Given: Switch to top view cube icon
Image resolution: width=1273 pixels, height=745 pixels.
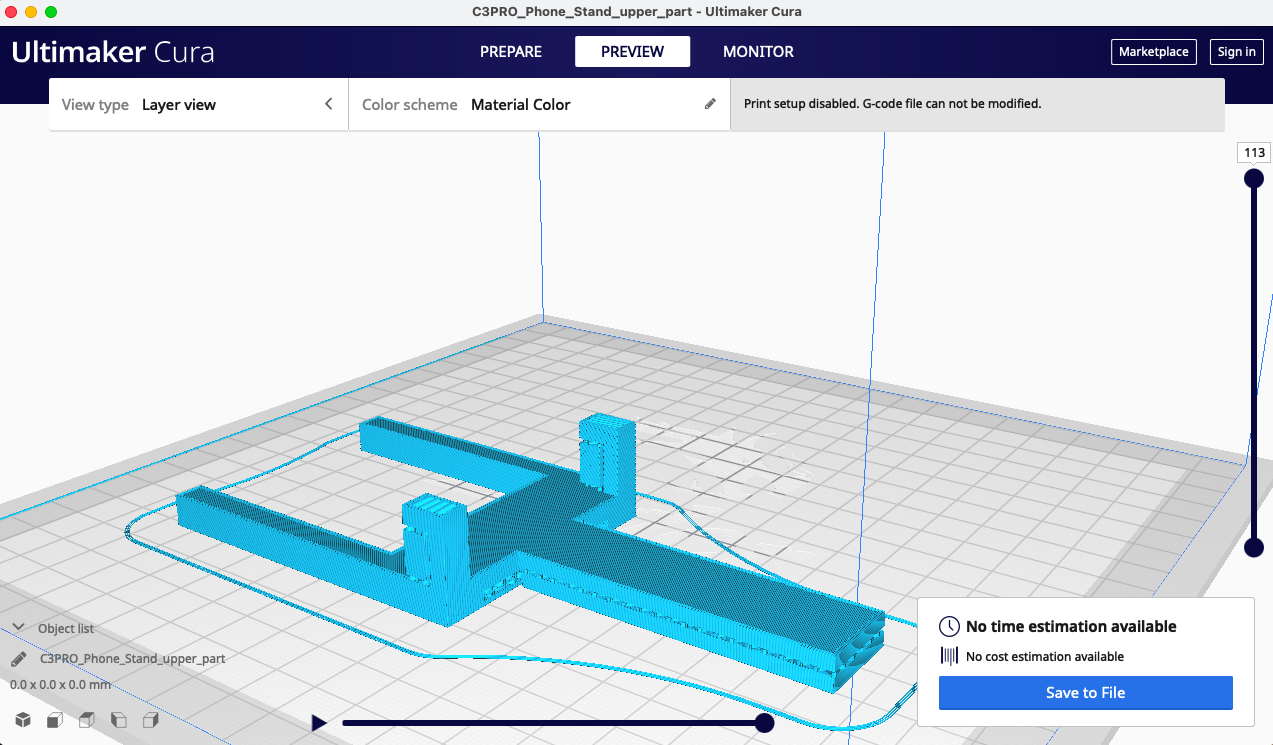Looking at the screenshot, I should pyautogui.click(x=87, y=720).
